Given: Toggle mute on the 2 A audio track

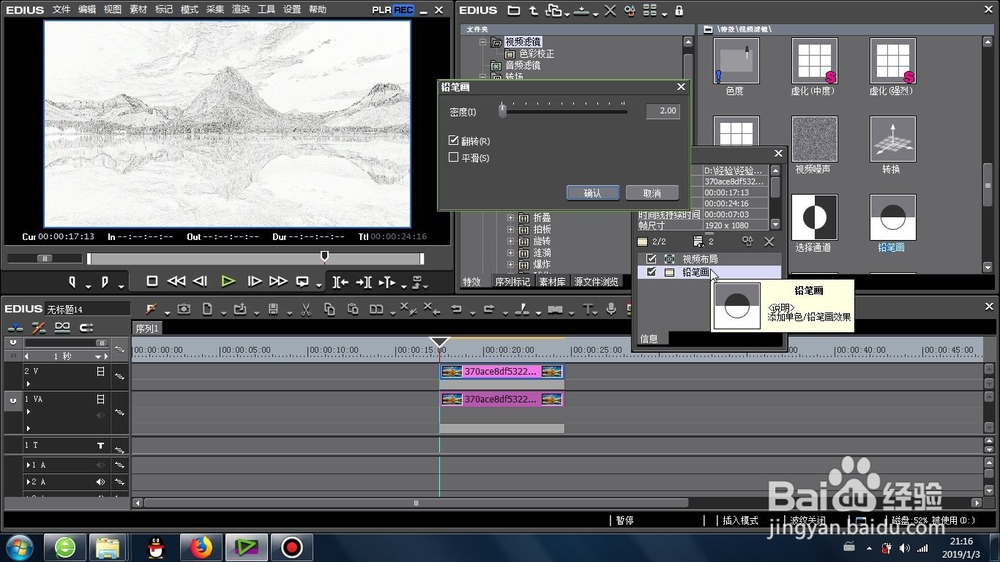Looking at the screenshot, I should point(100,482).
